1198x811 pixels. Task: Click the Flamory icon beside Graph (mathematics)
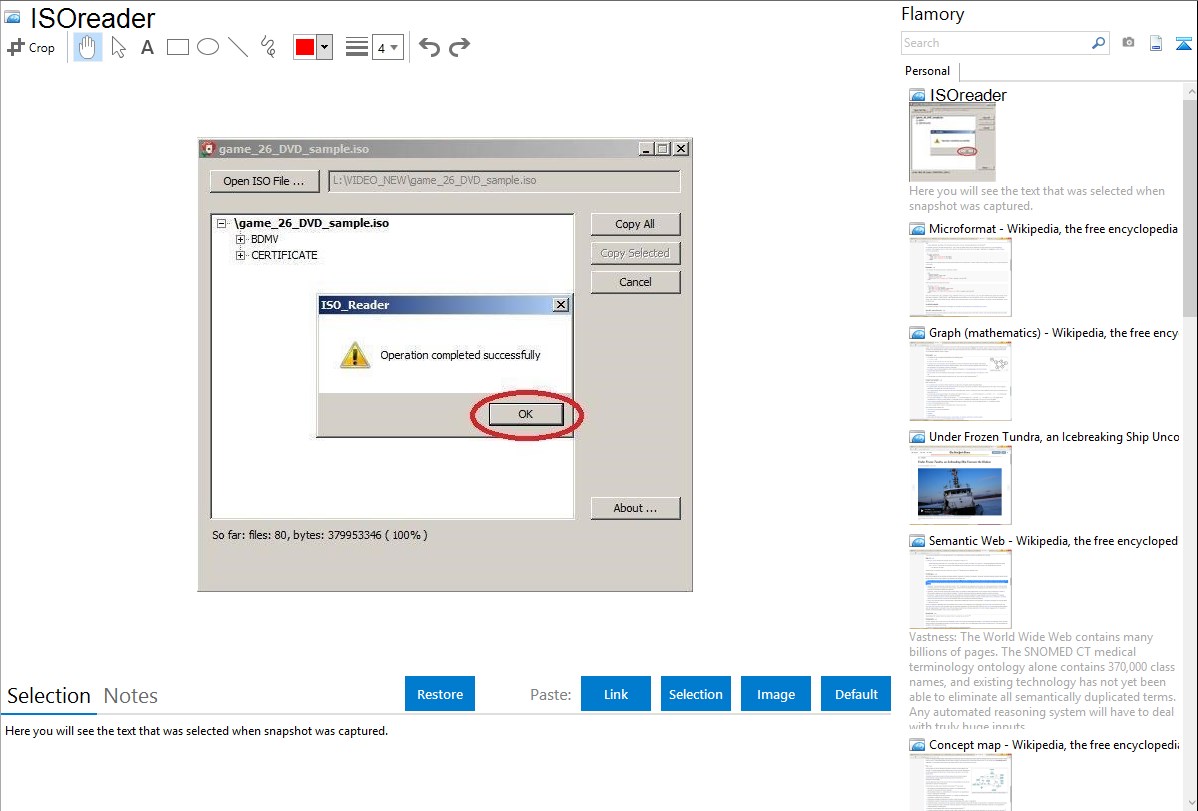[x=918, y=333]
